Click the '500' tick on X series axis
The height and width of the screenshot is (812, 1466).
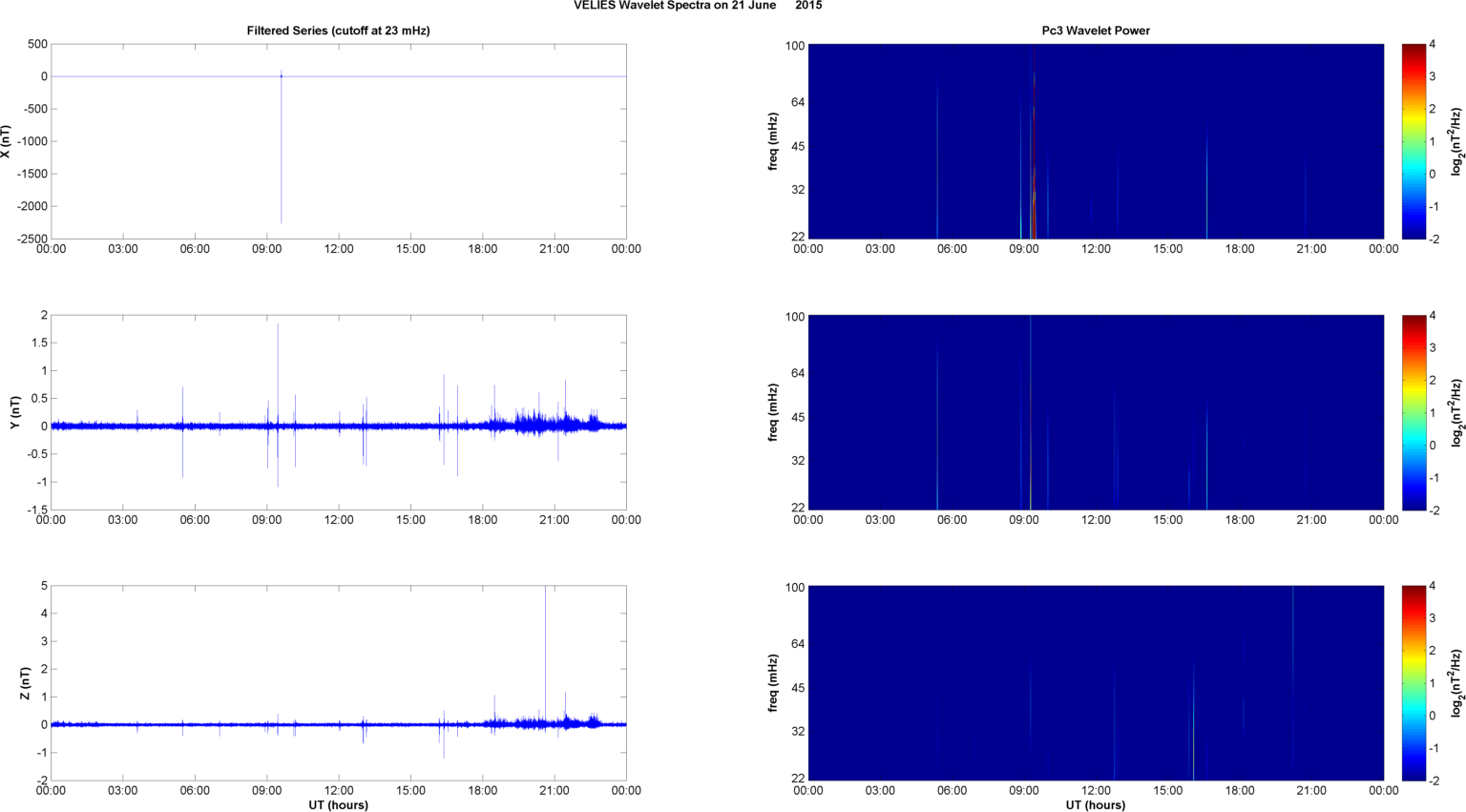[x=37, y=44]
